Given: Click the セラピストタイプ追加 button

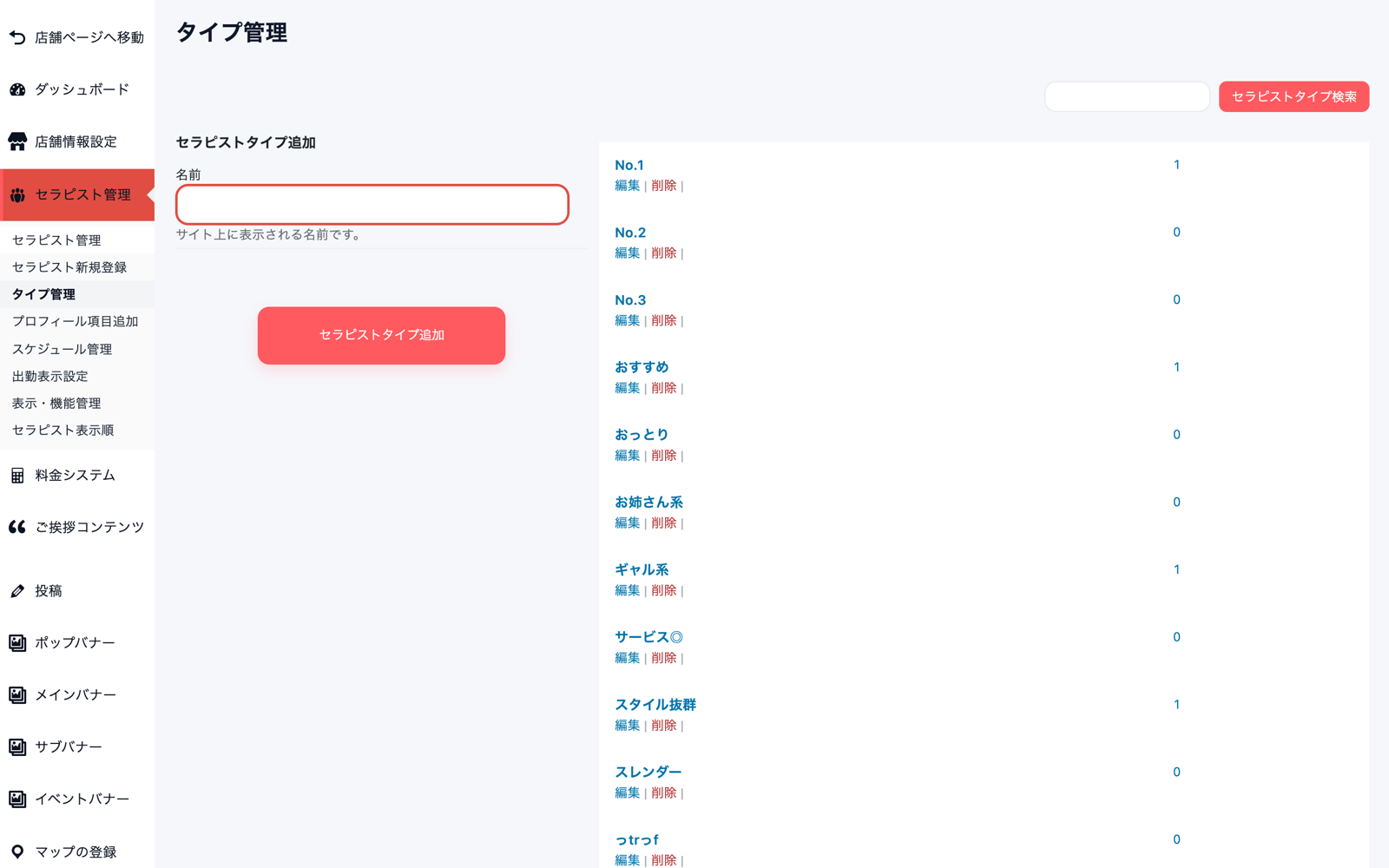Looking at the screenshot, I should (x=381, y=335).
